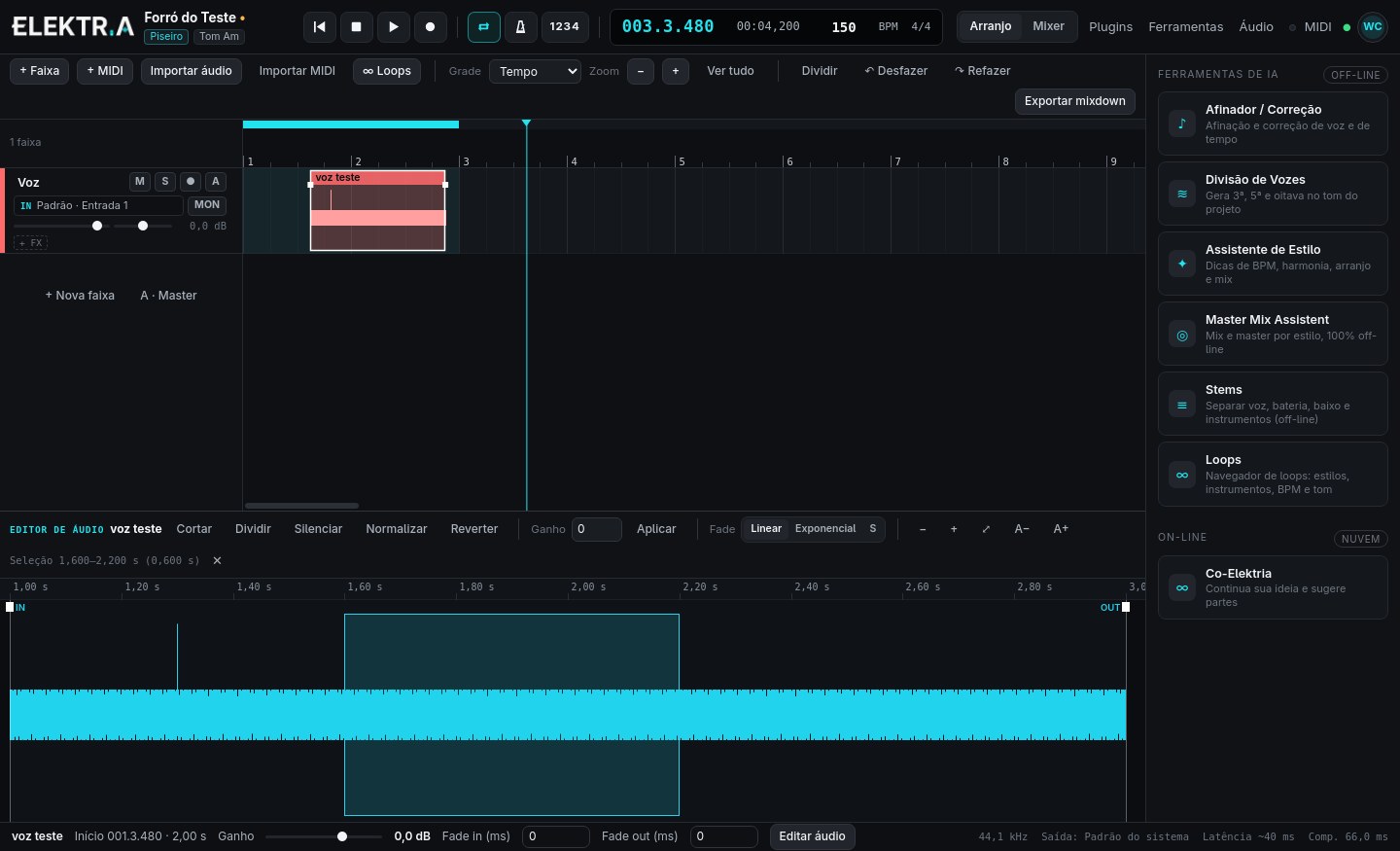Click the audio editor fit-view expand icon
Viewport: 1400px width, 851px height.
986,529
